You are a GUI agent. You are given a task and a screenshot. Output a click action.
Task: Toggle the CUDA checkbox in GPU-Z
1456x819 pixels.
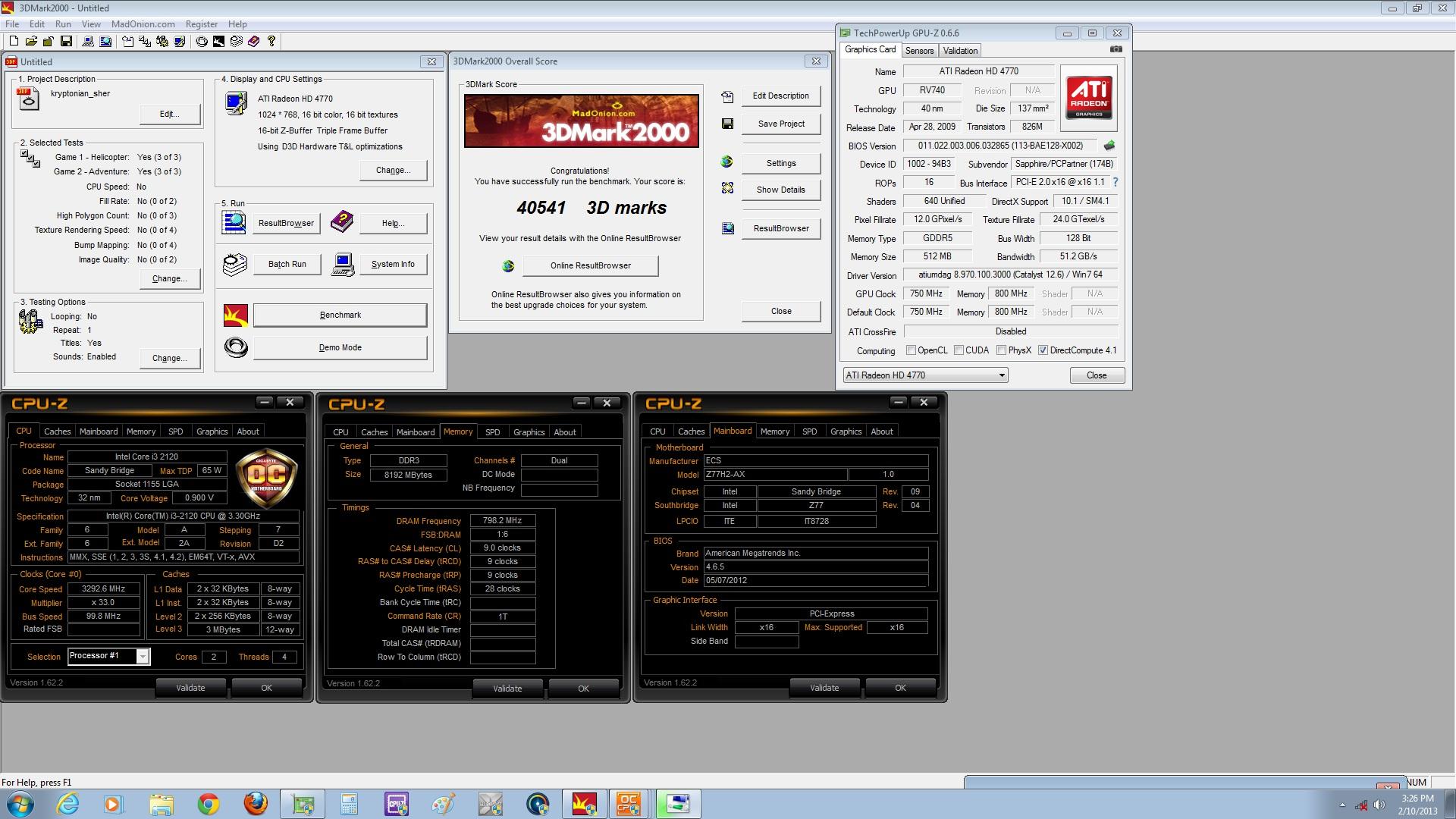pyautogui.click(x=959, y=350)
